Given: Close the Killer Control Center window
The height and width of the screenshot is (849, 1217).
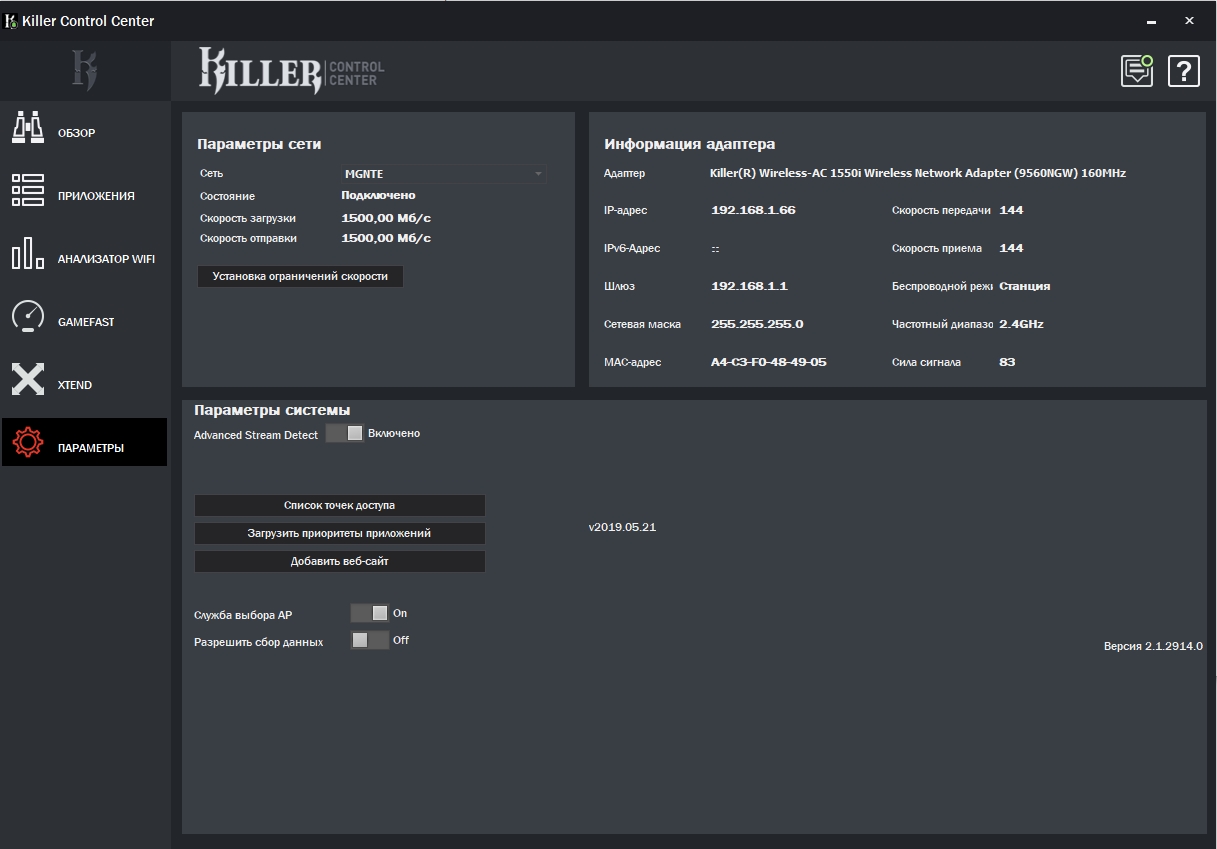Looking at the screenshot, I should point(1189,20).
